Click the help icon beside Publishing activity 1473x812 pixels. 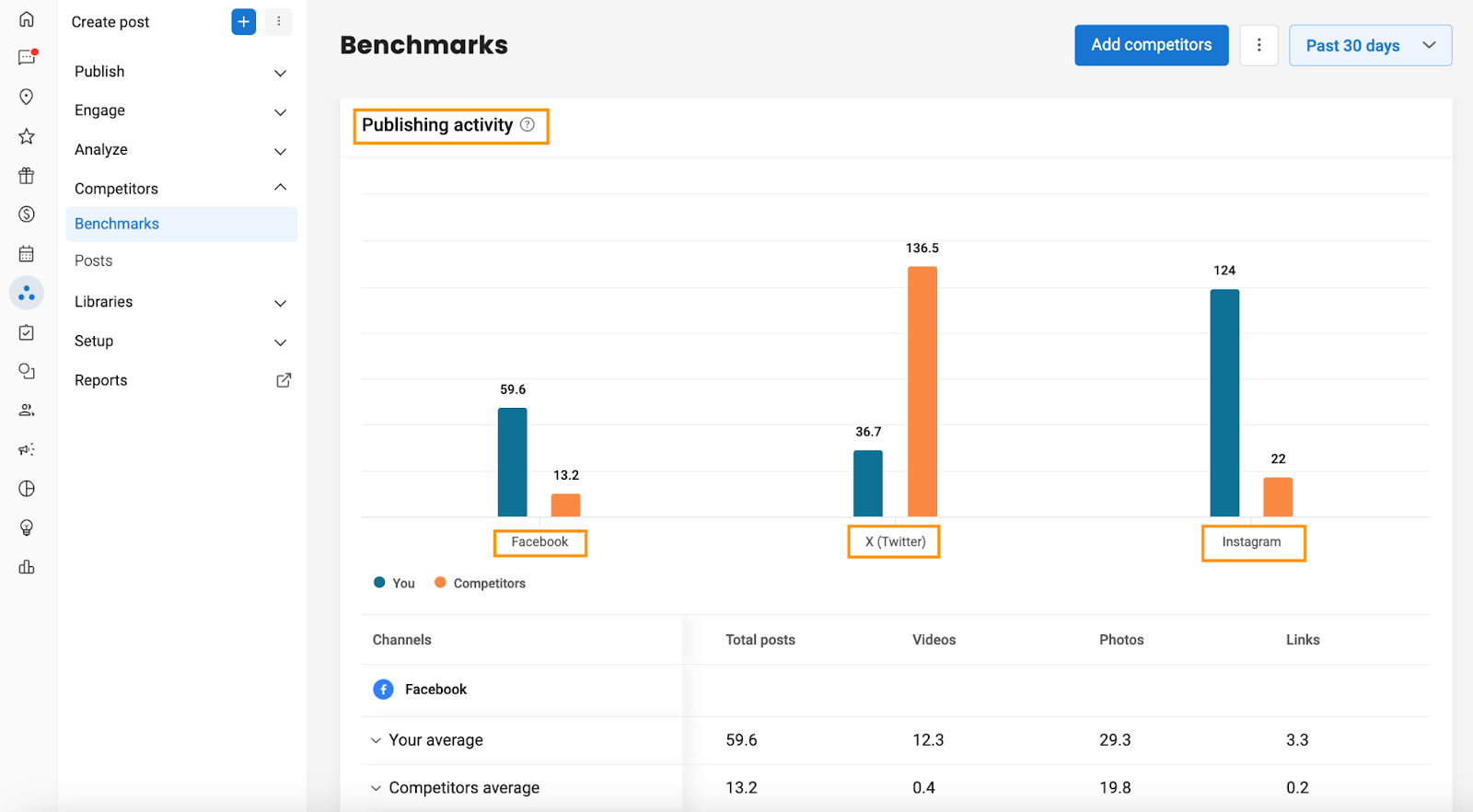[528, 124]
